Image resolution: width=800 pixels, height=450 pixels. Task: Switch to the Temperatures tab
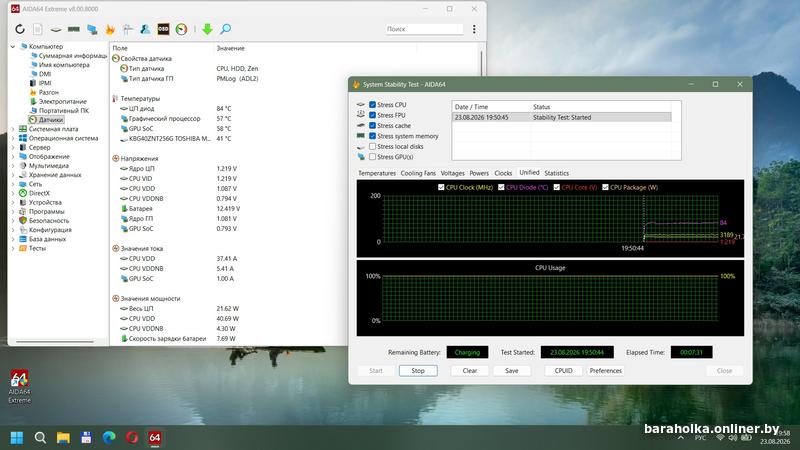click(x=377, y=173)
